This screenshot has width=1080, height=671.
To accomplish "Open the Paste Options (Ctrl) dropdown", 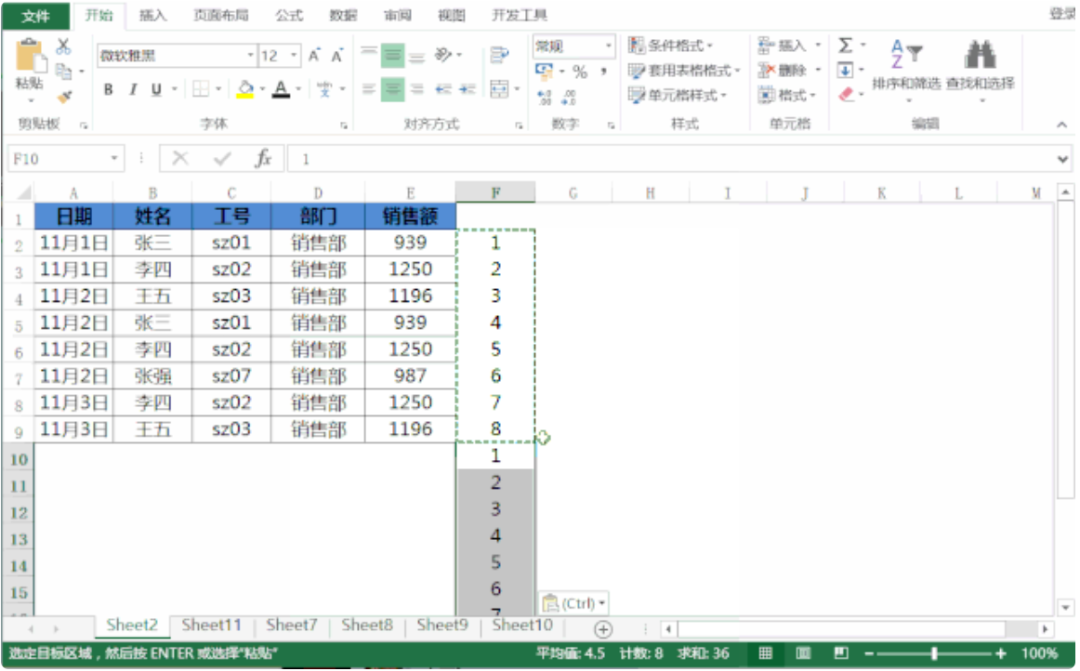I will 574,603.
